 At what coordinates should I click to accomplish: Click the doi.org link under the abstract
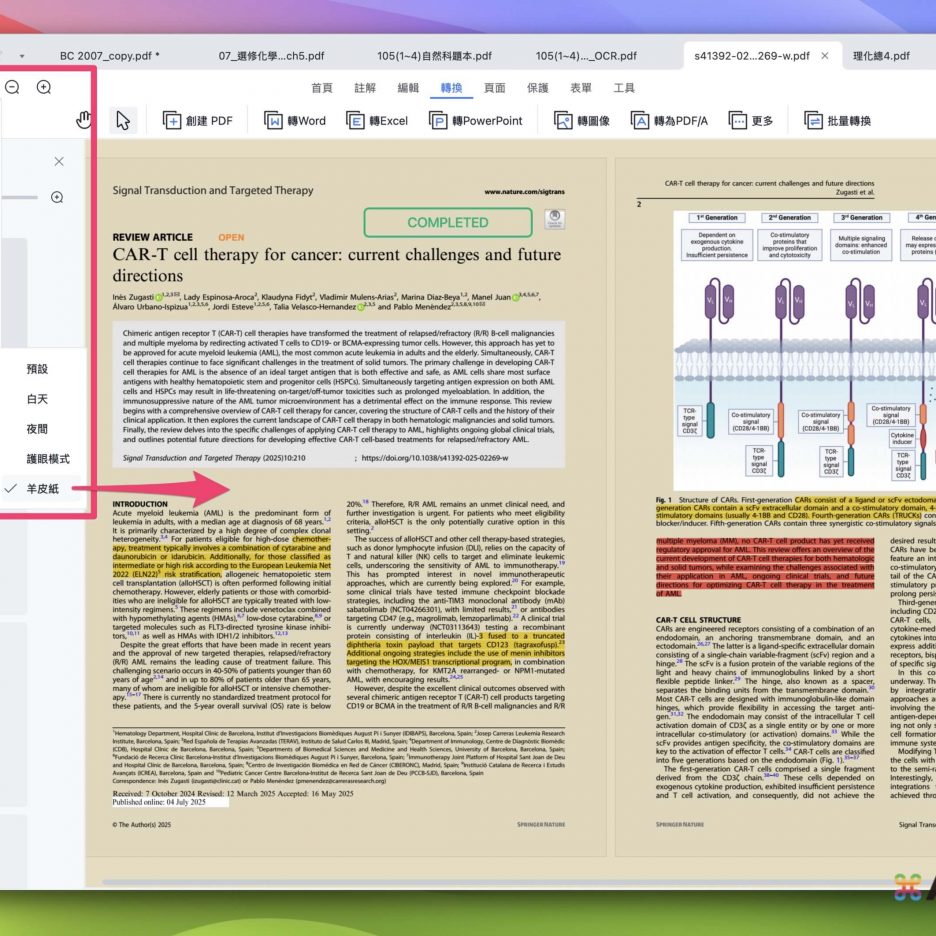[434, 458]
